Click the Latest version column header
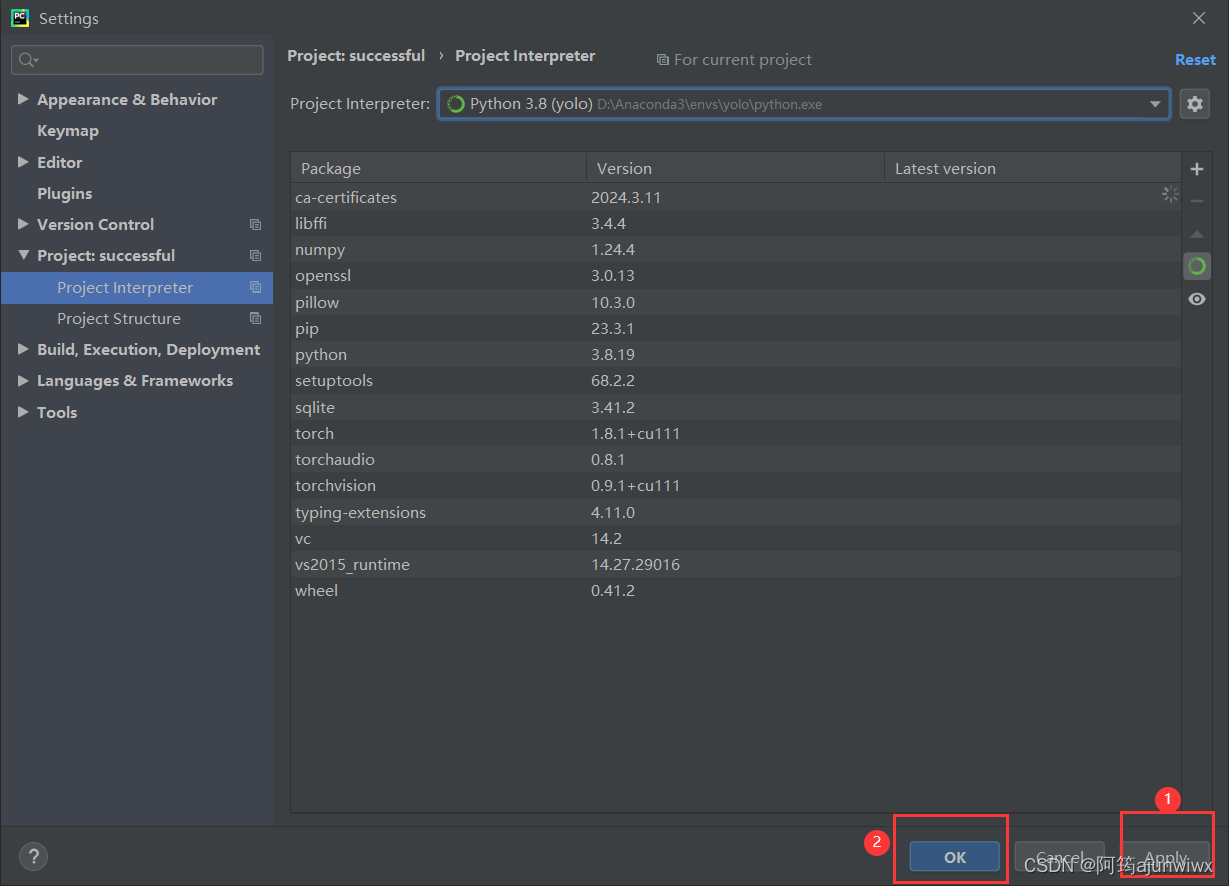 (1032, 168)
